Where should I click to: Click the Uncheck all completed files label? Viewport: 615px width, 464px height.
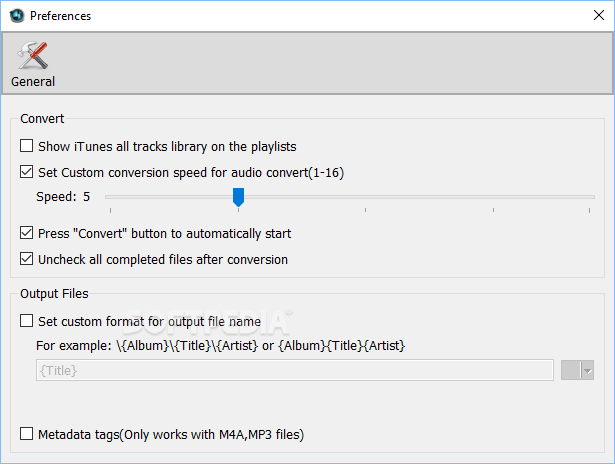pyautogui.click(x=163, y=260)
